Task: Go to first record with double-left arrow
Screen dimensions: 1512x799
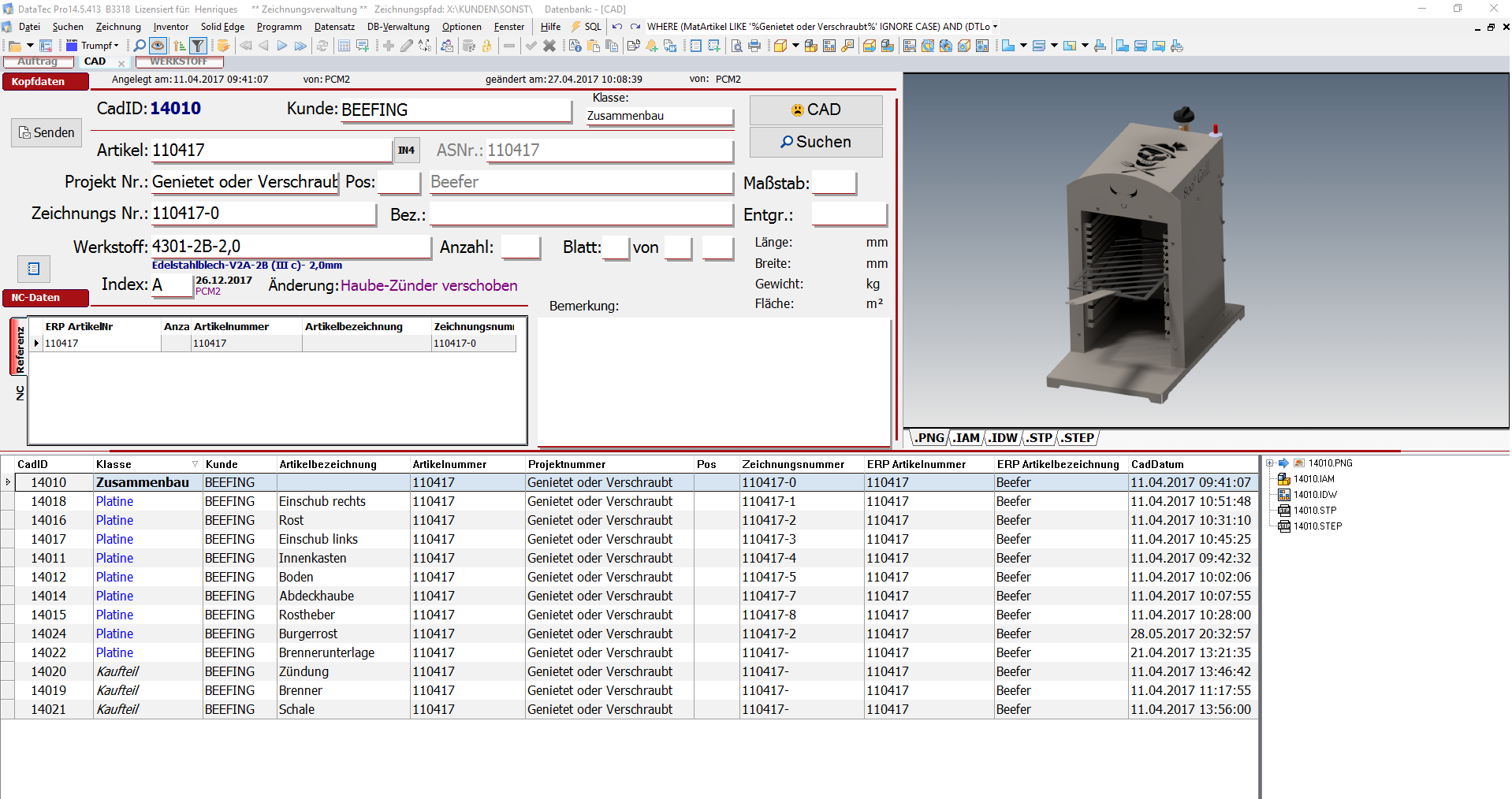Action: [x=246, y=46]
